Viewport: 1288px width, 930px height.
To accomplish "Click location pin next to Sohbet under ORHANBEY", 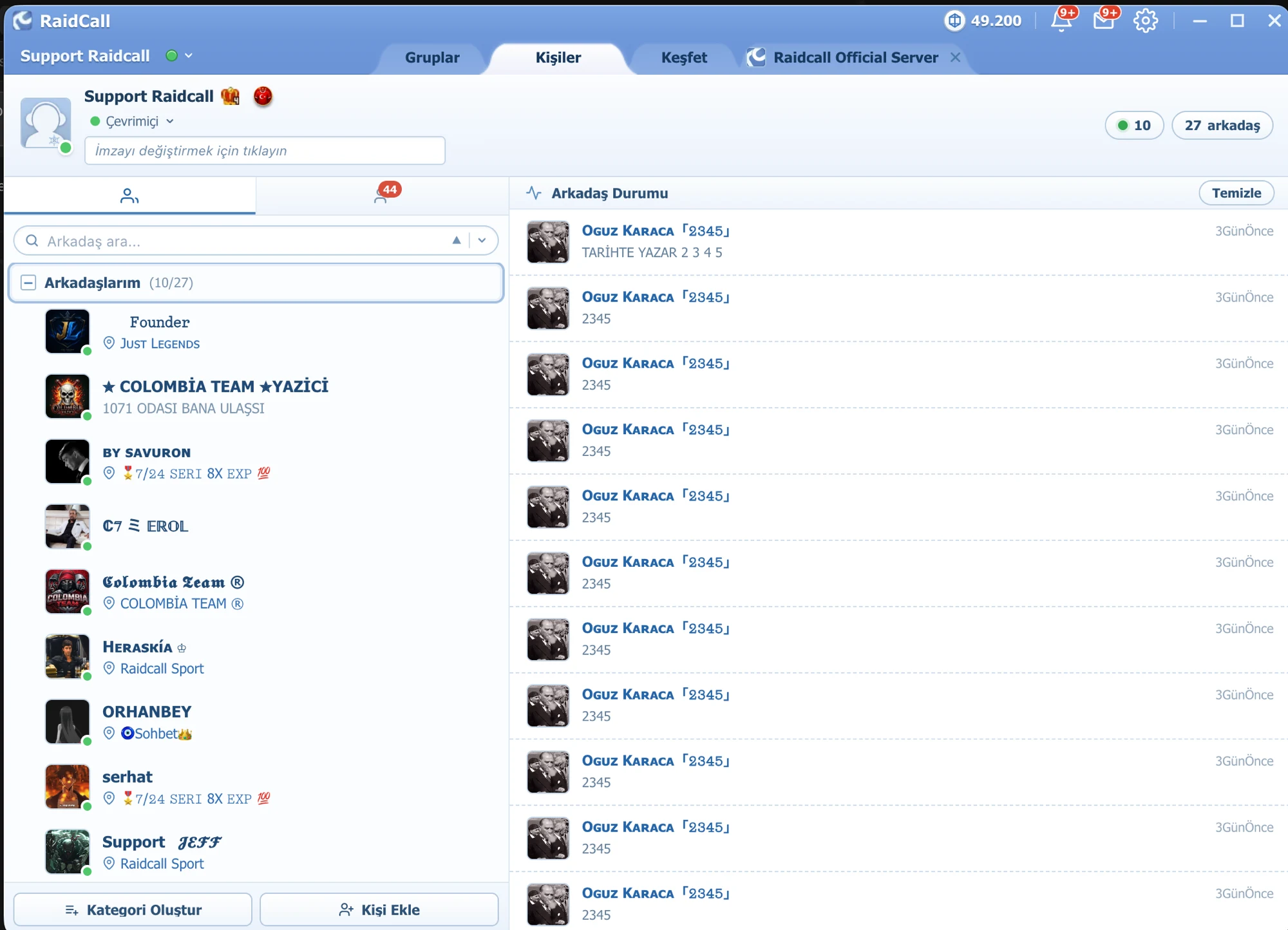I will [x=109, y=733].
